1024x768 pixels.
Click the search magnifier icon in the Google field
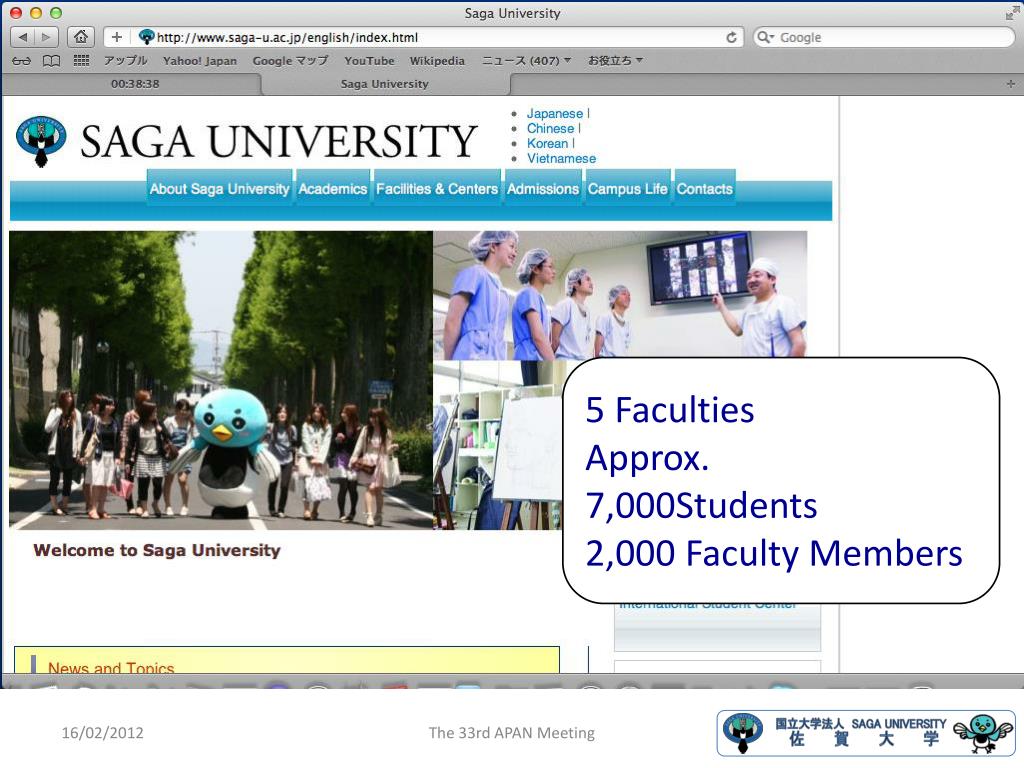[764, 37]
